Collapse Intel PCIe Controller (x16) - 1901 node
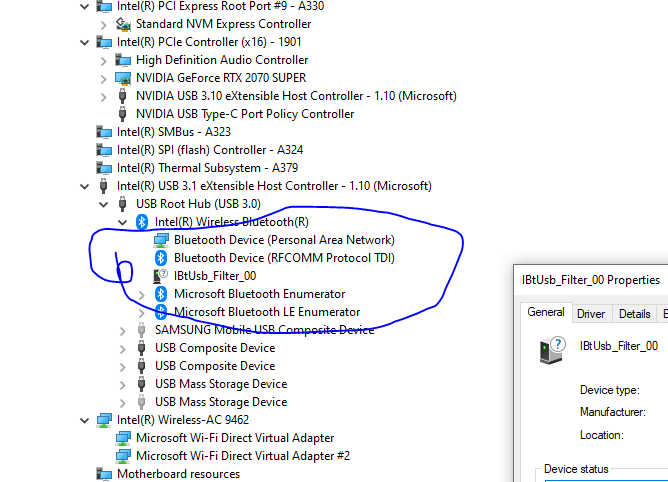 click(x=85, y=43)
